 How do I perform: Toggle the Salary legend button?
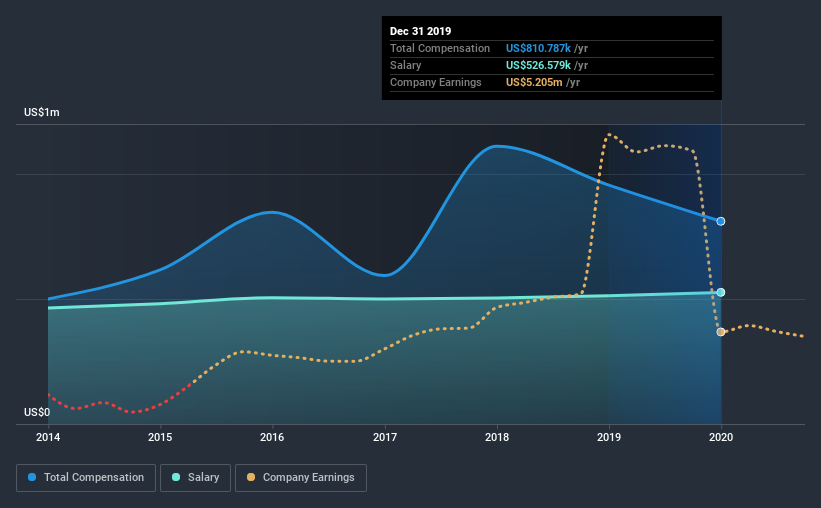click(195, 478)
